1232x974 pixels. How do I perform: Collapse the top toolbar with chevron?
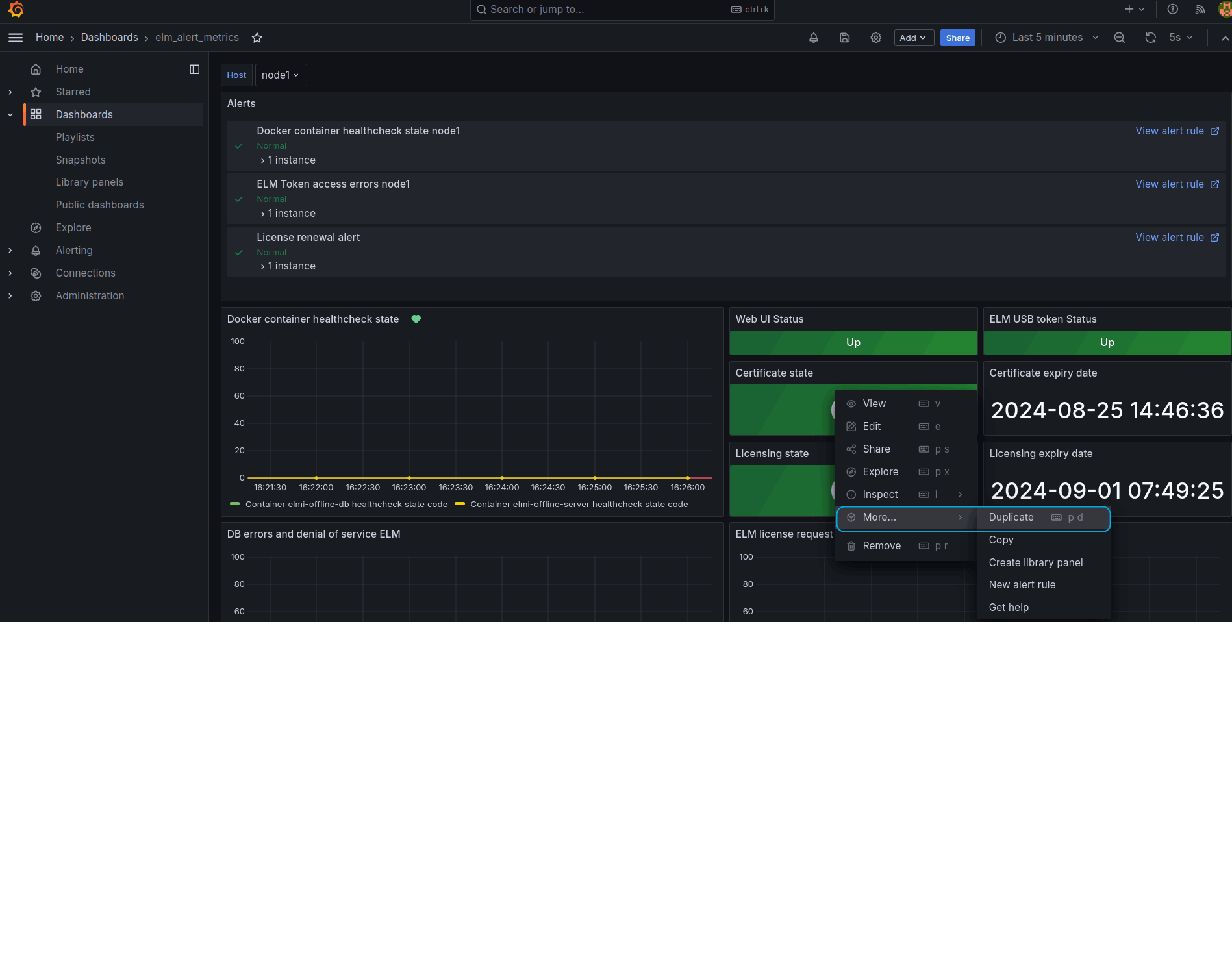1225,38
